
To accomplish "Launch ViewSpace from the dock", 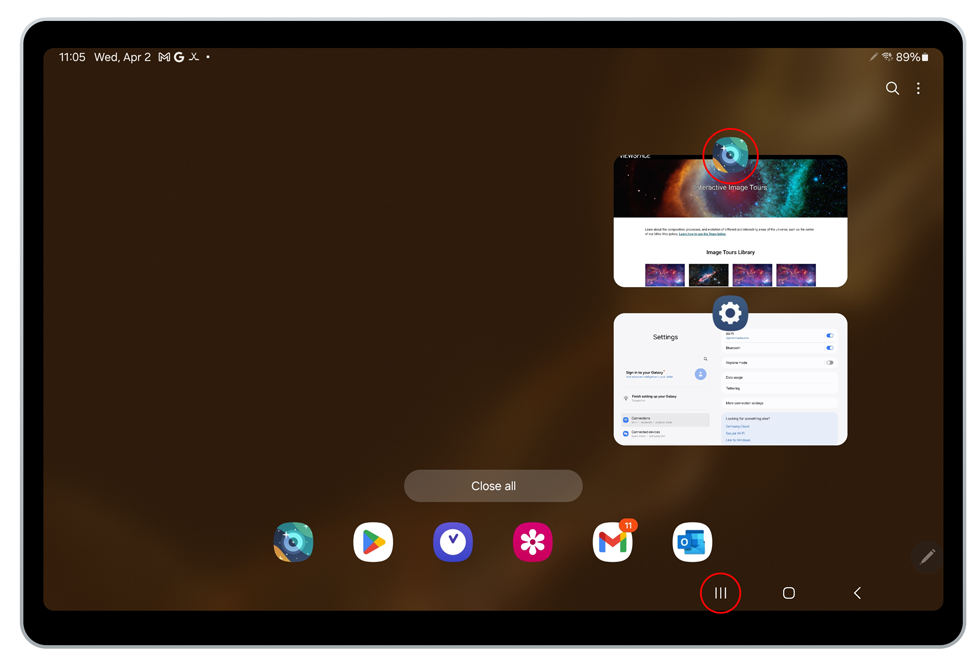I will point(293,542).
